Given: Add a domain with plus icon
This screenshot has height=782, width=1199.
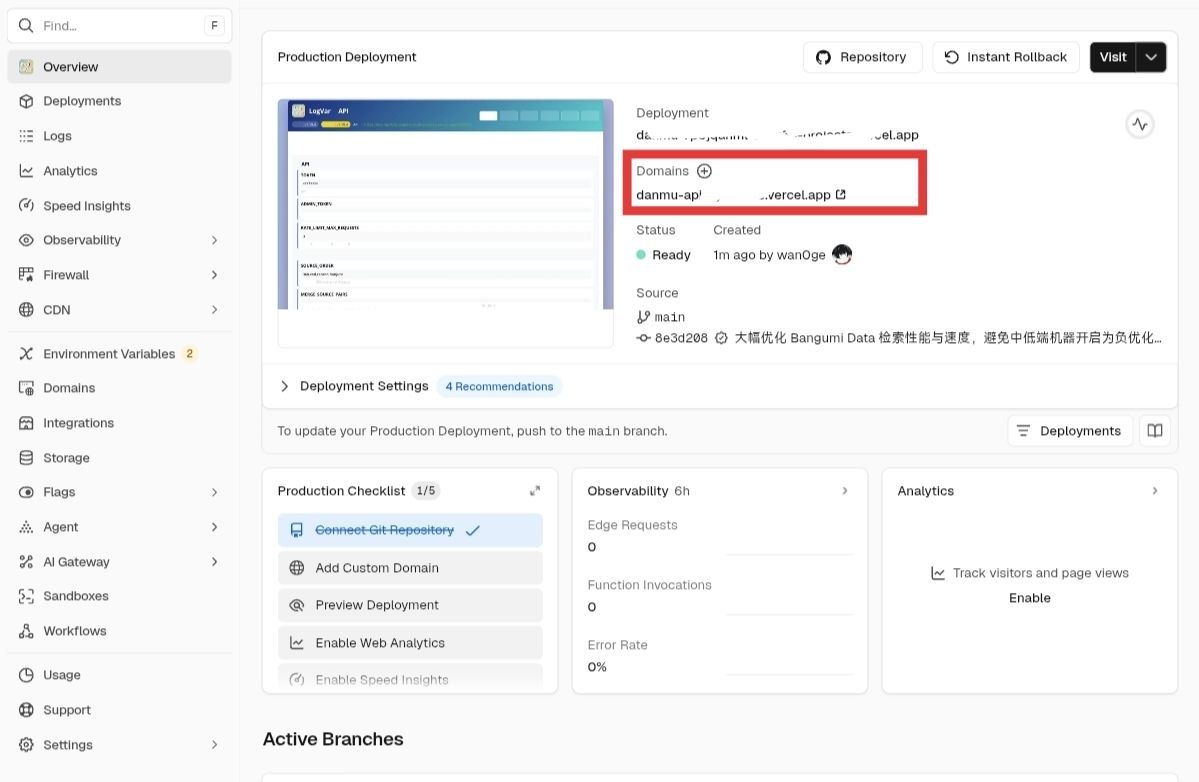Looking at the screenshot, I should click(x=704, y=171).
